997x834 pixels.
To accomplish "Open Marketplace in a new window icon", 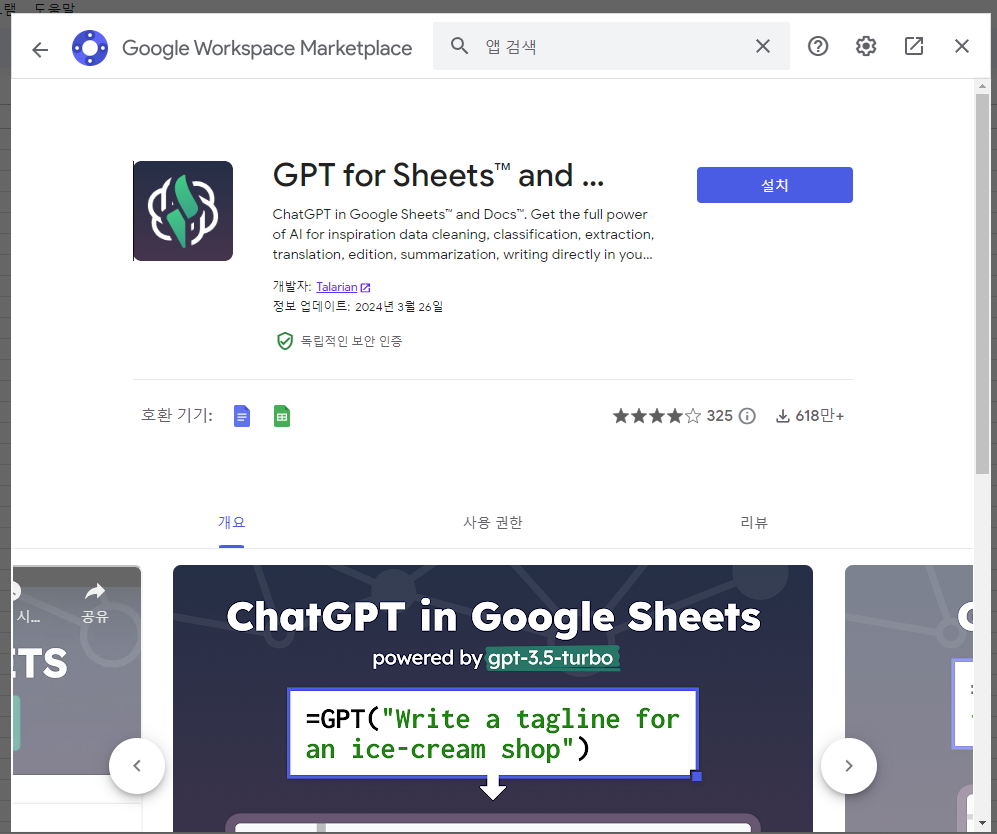I will pyautogui.click(x=914, y=46).
